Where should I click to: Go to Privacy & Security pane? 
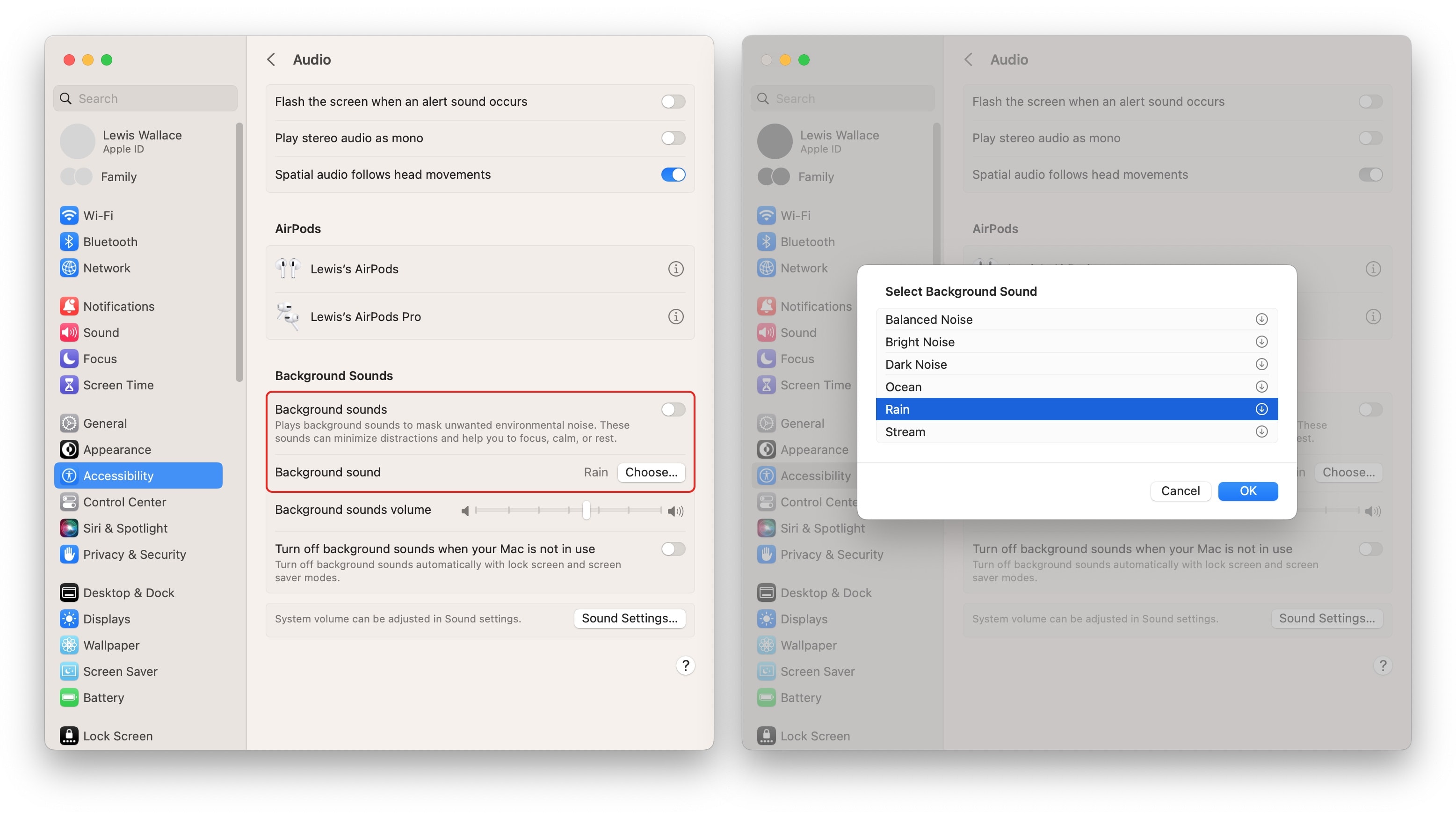[135, 554]
